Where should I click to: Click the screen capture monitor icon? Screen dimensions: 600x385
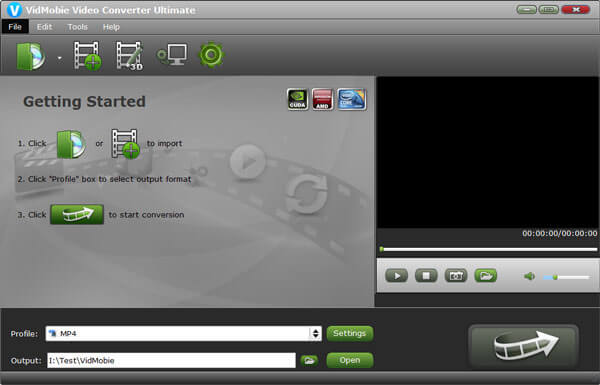pyautogui.click(x=172, y=55)
